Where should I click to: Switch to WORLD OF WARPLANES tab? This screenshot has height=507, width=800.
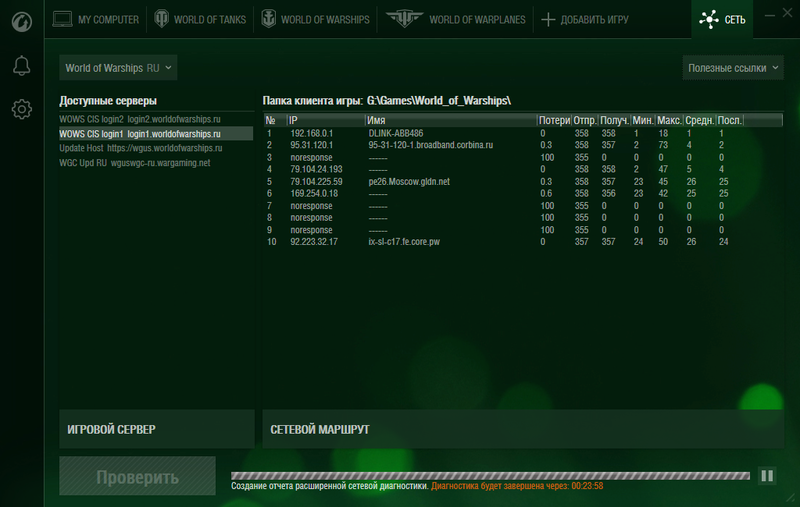(456, 19)
